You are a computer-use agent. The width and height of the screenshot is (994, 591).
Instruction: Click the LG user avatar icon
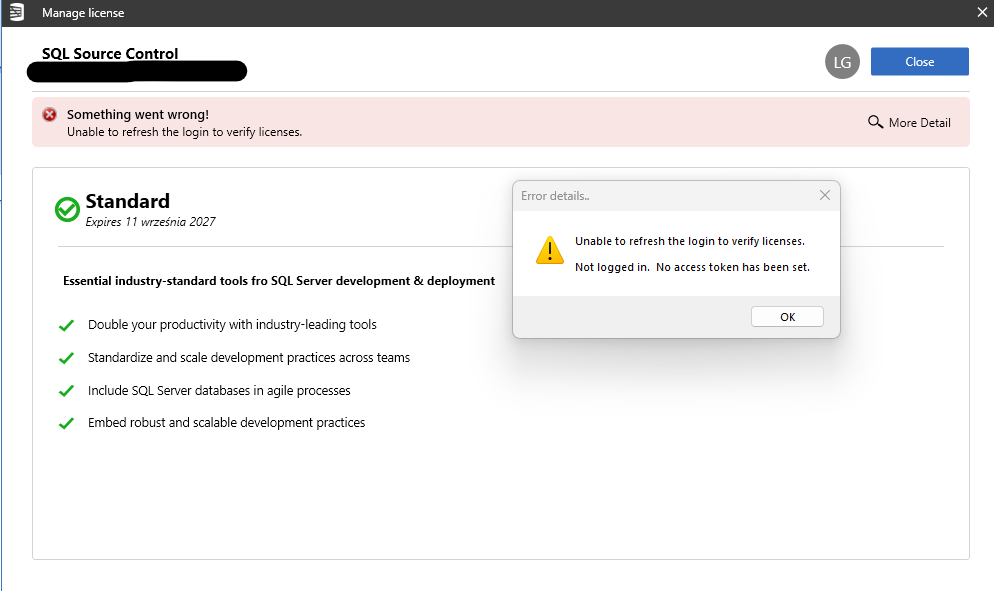842,62
